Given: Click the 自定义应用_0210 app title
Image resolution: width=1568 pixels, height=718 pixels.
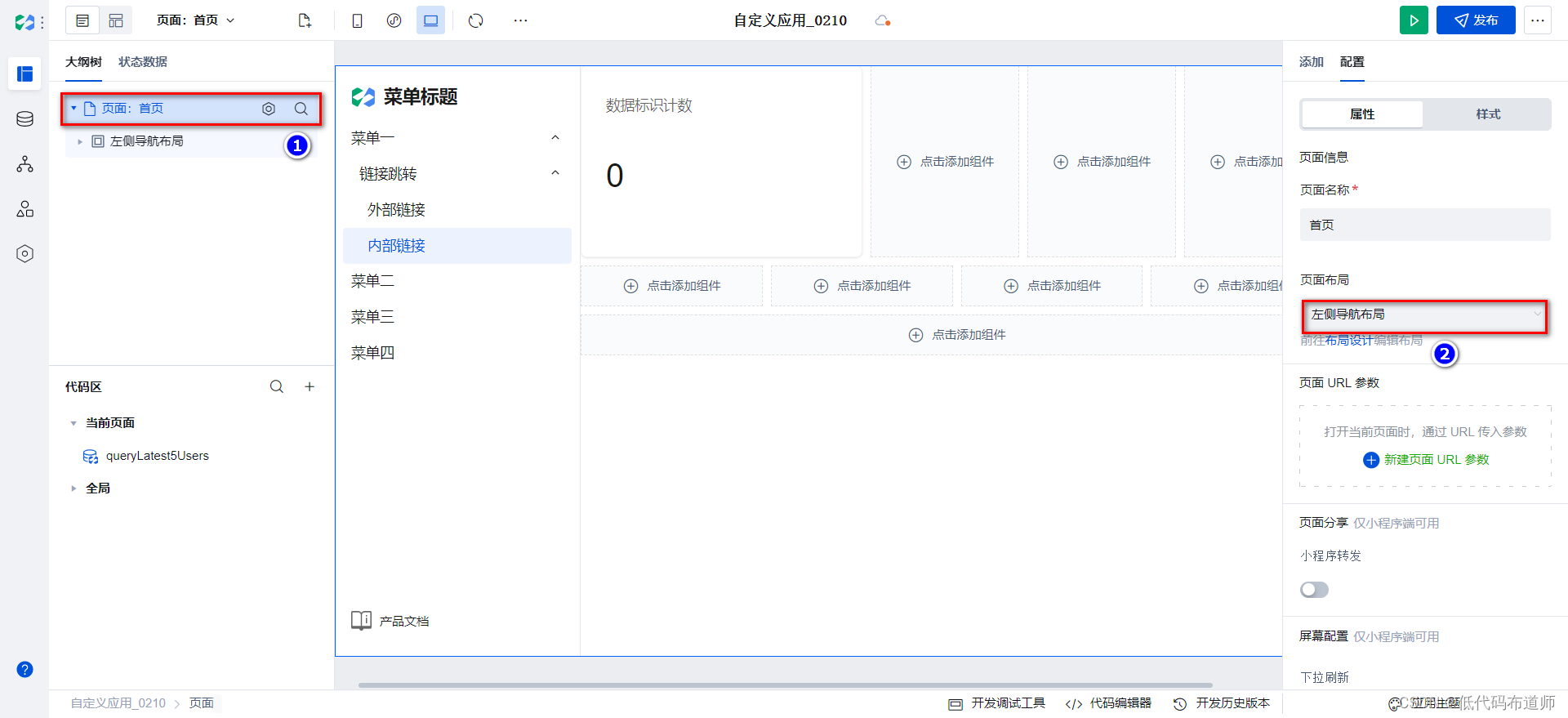Looking at the screenshot, I should [790, 20].
